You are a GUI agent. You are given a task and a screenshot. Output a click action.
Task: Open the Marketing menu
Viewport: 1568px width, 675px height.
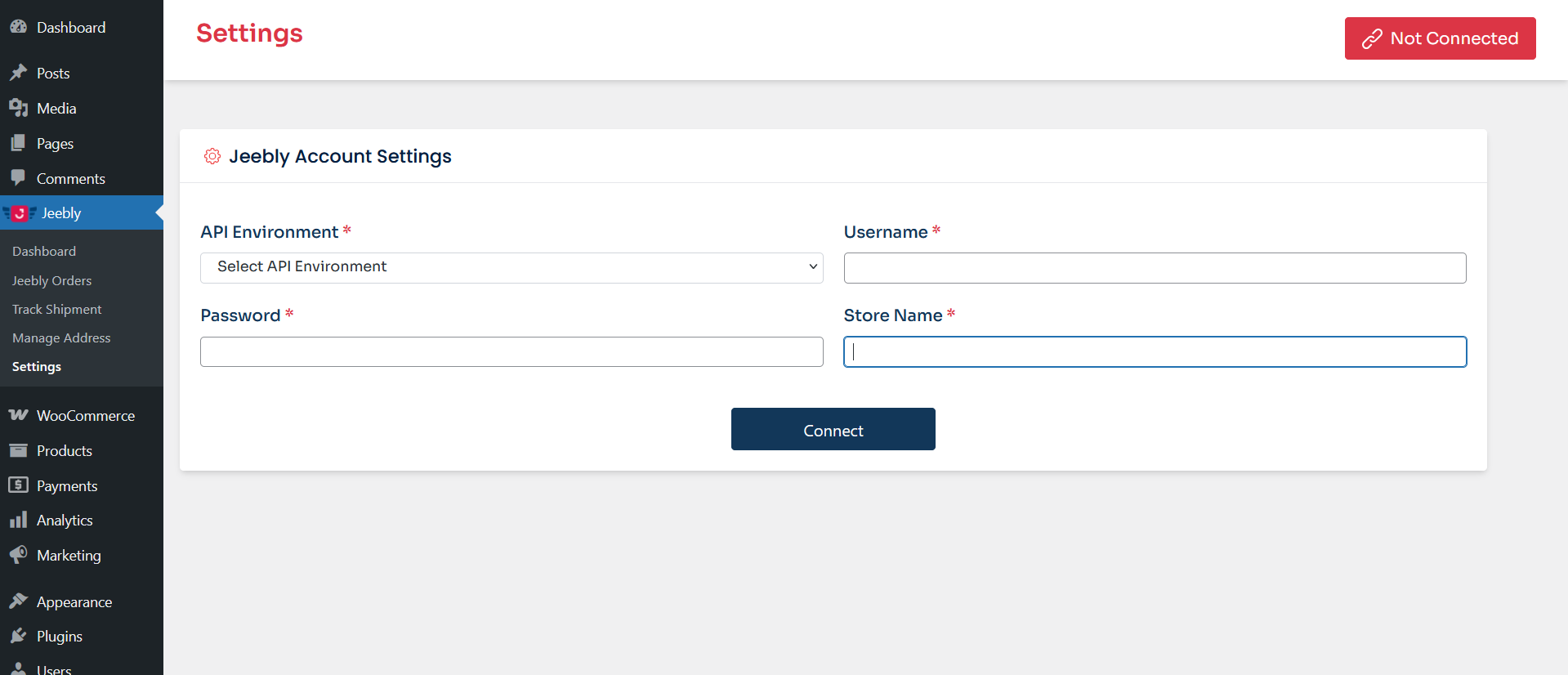coord(82,555)
